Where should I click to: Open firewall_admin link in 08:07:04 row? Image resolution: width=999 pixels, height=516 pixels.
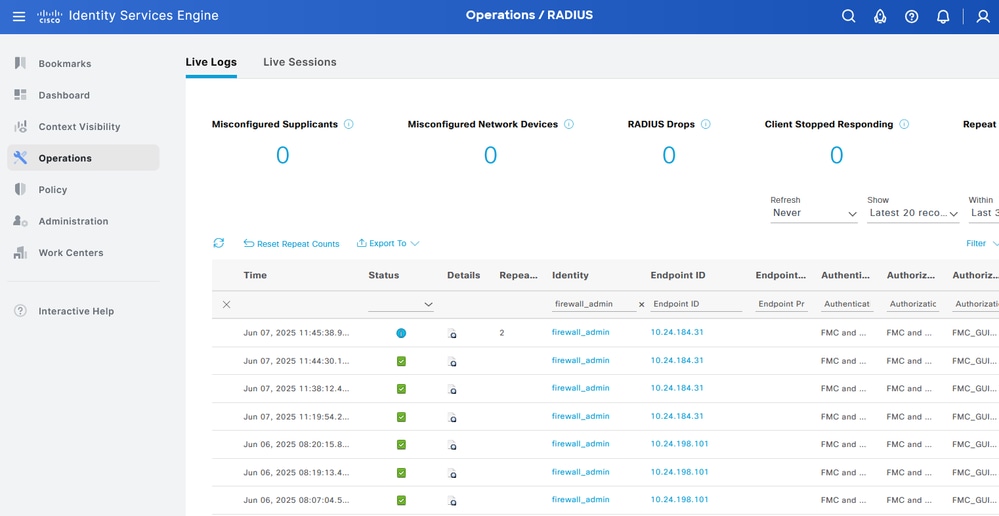coord(580,499)
